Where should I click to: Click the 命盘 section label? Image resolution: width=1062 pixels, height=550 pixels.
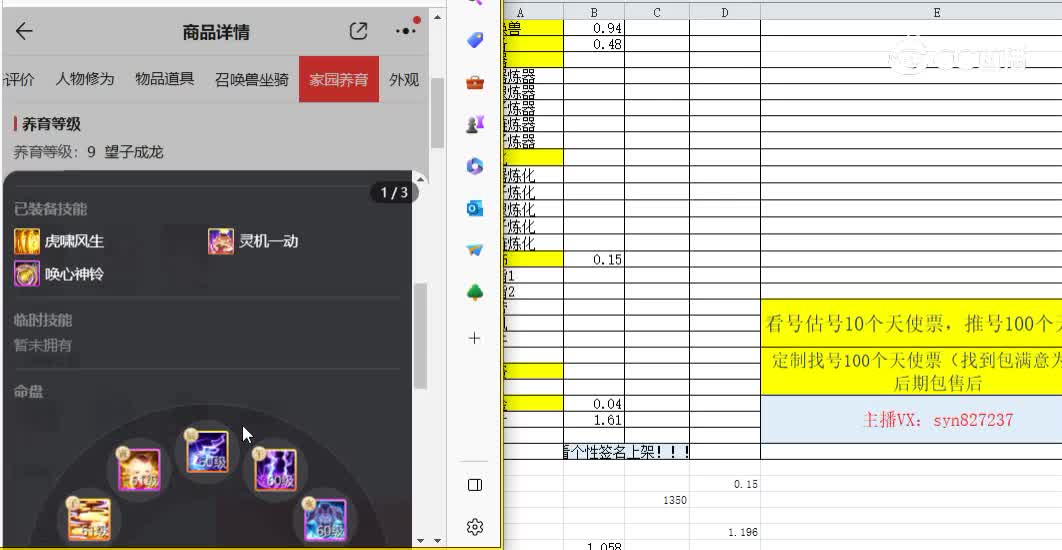(28, 392)
